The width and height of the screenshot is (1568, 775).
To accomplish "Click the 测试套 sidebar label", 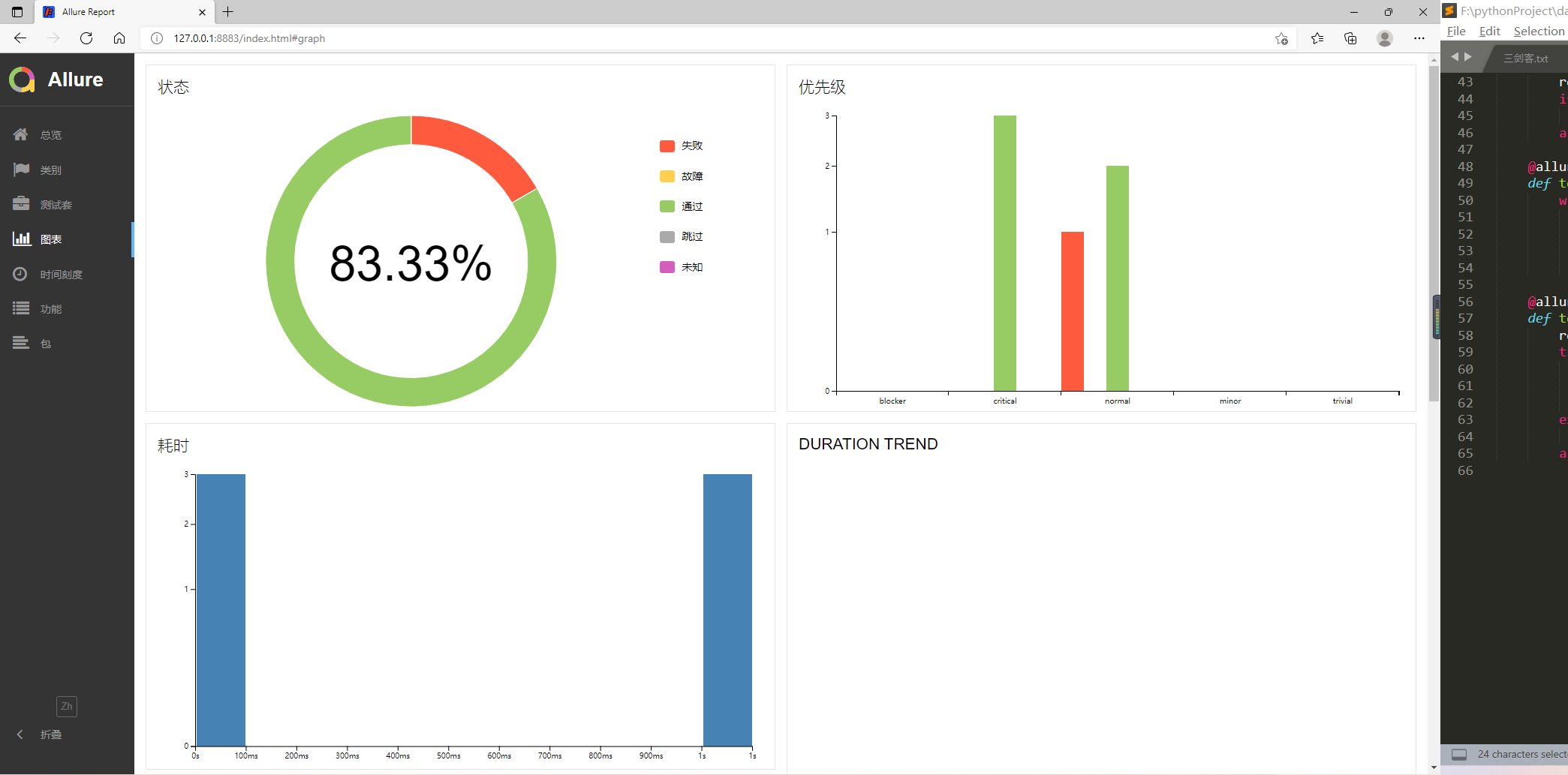I will [56, 205].
